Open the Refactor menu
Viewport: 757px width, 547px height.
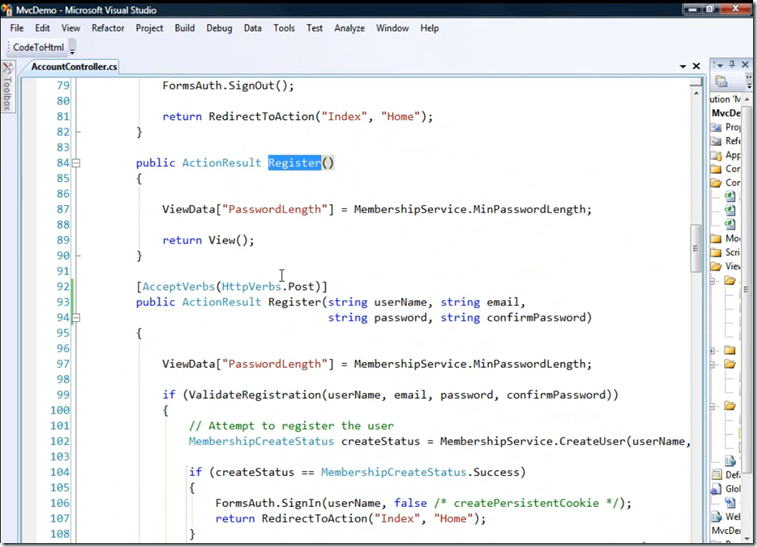108,28
